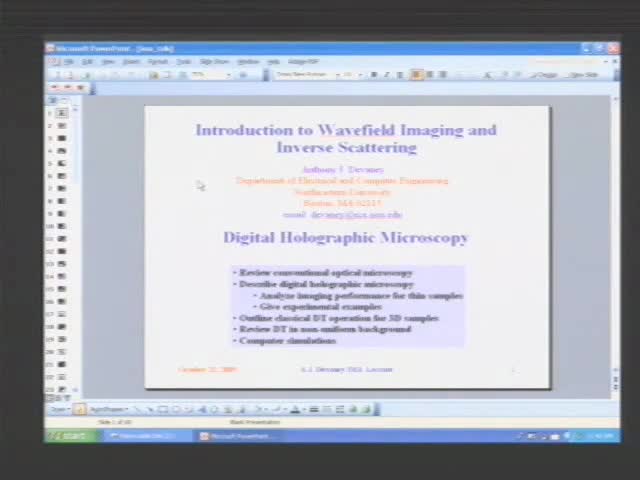
Task: Toggle align right in formatting toolbar
Action: [443, 75]
